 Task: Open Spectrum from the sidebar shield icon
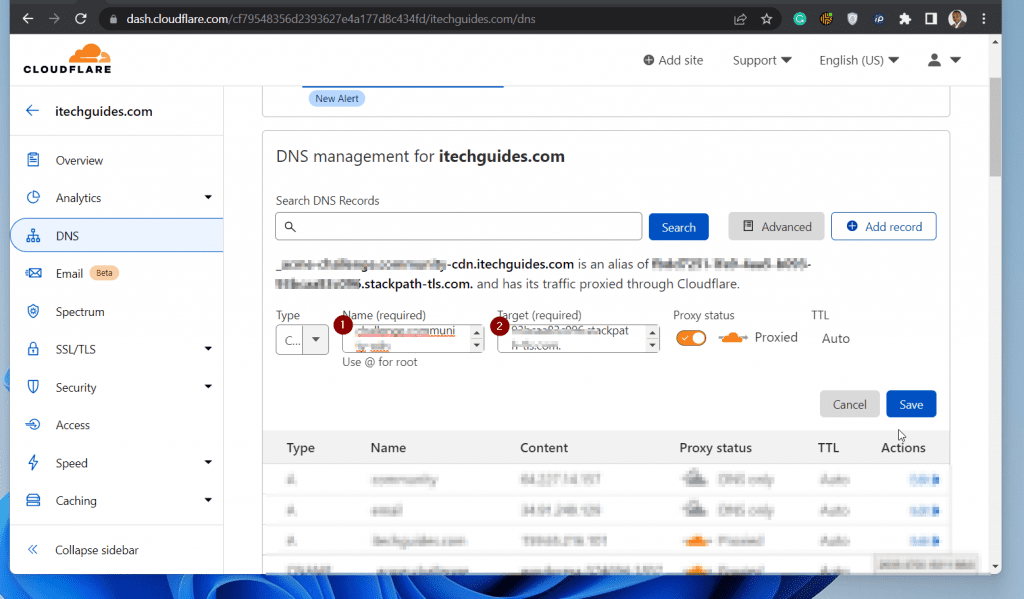(33, 312)
